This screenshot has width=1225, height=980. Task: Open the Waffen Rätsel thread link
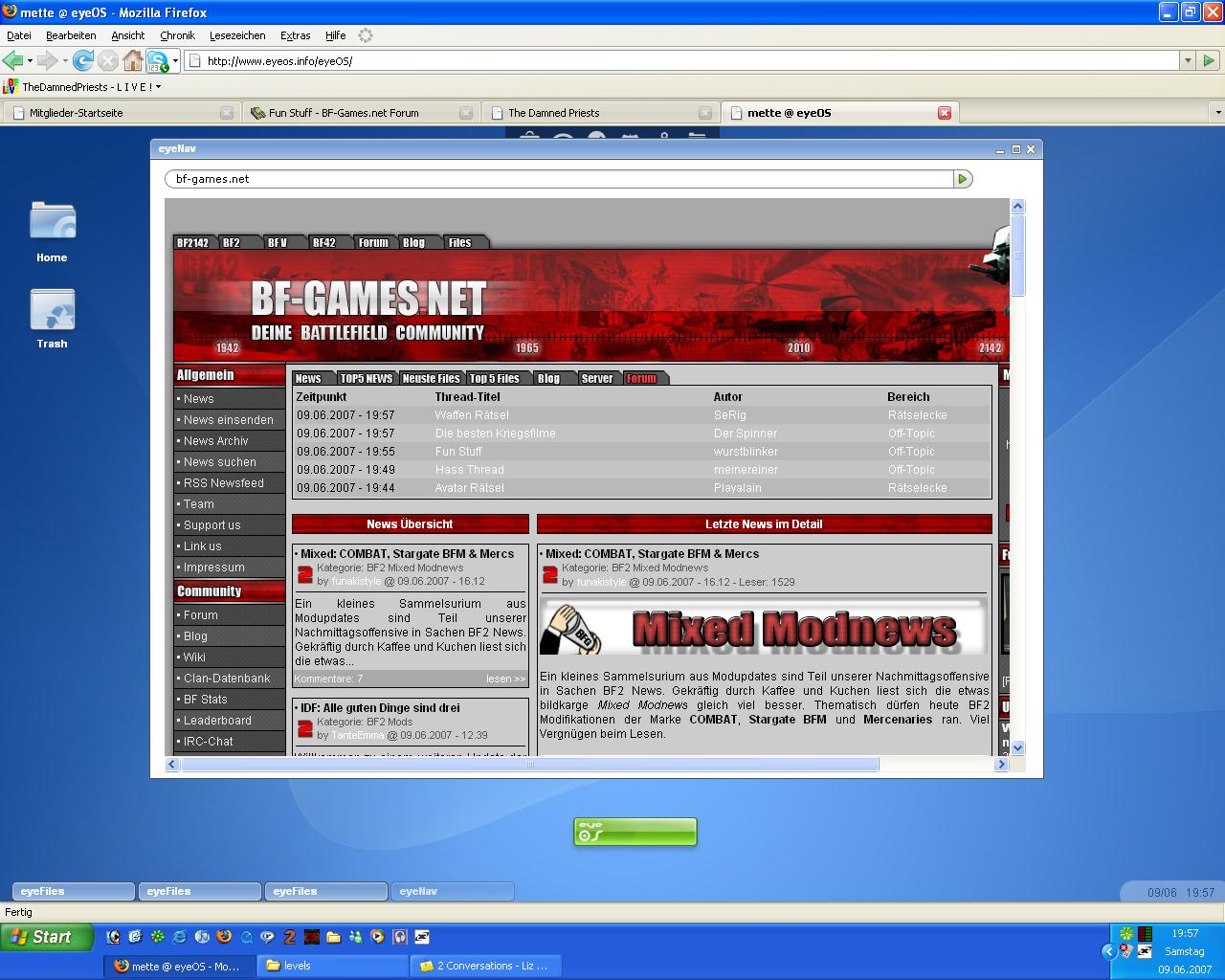click(472, 415)
